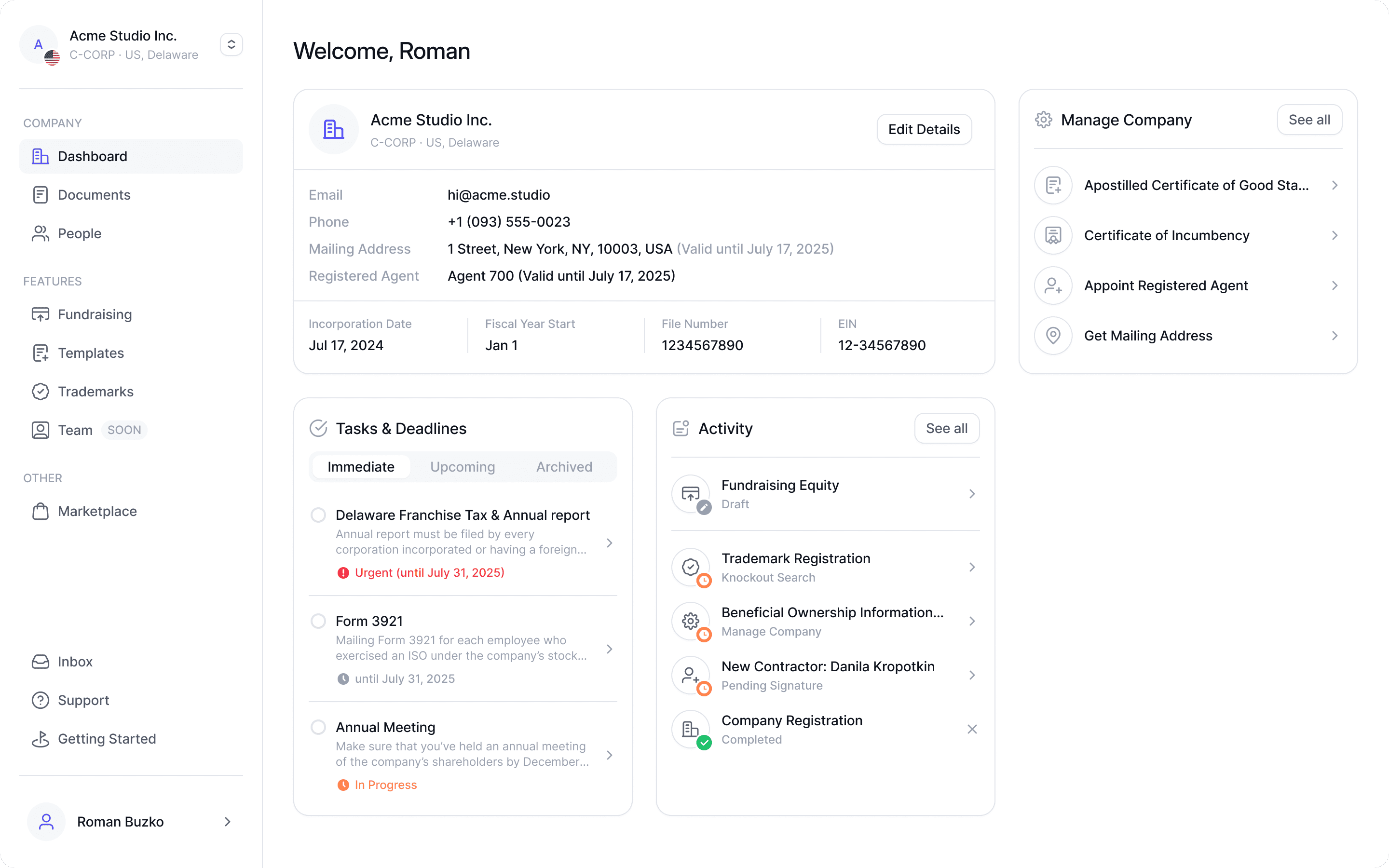Click See all in Activity panel
The image size is (1389, 868).
pyautogui.click(x=946, y=428)
